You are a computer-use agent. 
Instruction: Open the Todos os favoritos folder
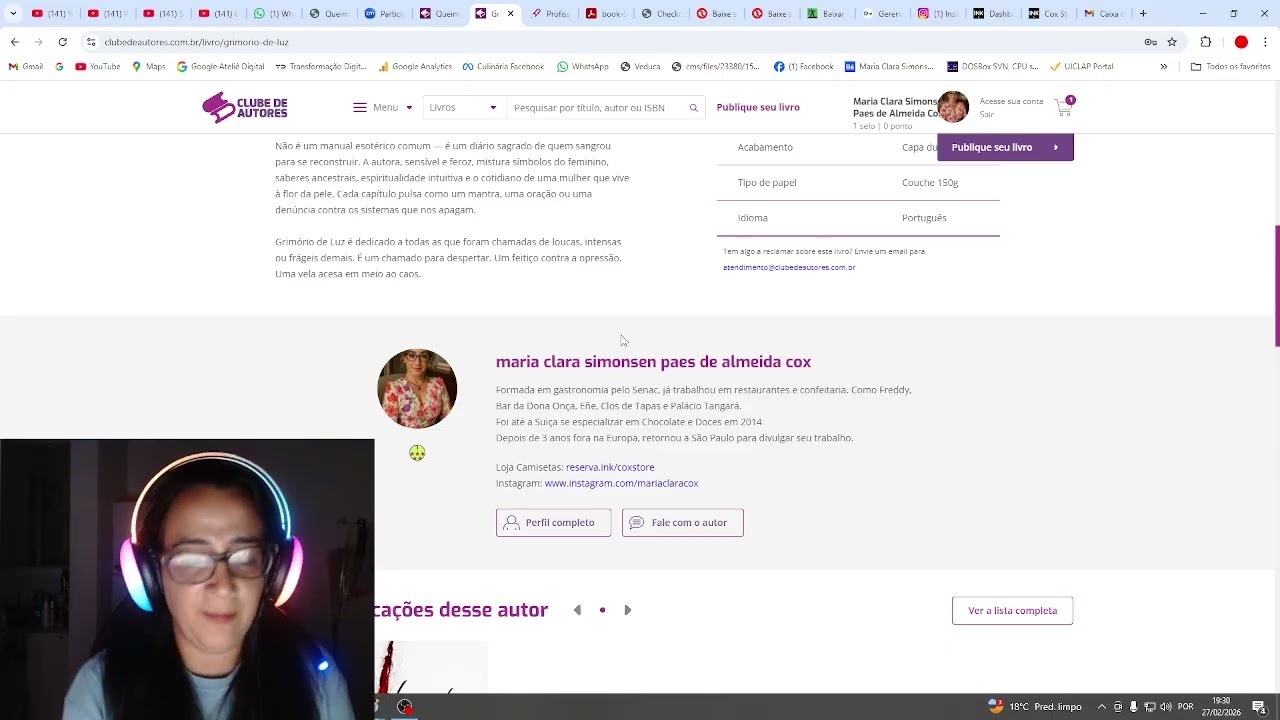pos(1230,66)
